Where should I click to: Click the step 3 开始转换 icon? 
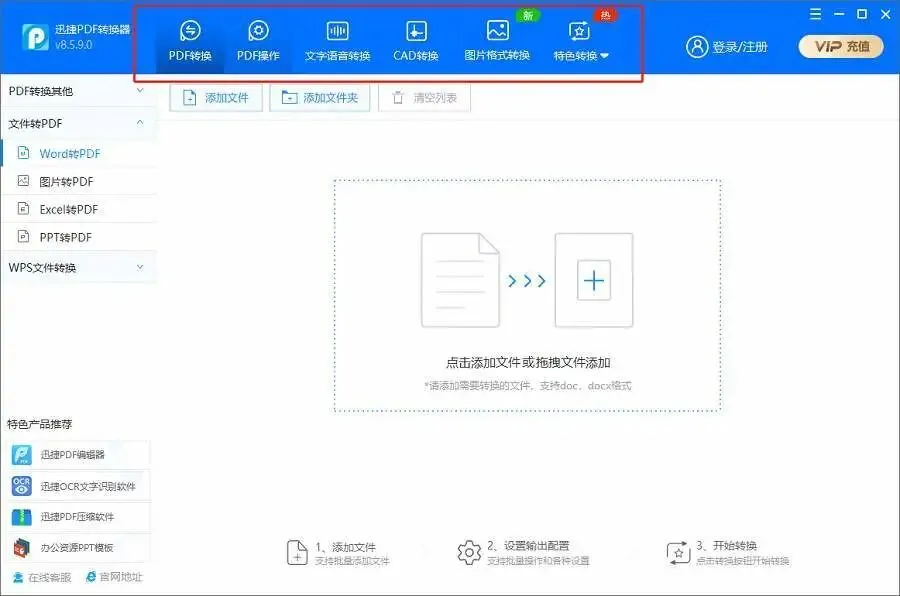[x=678, y=553]
